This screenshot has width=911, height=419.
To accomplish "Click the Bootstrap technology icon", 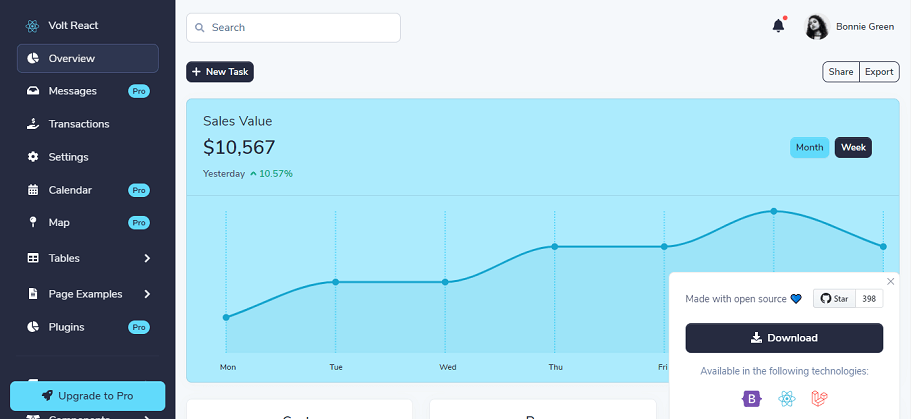I will [752, 399].
